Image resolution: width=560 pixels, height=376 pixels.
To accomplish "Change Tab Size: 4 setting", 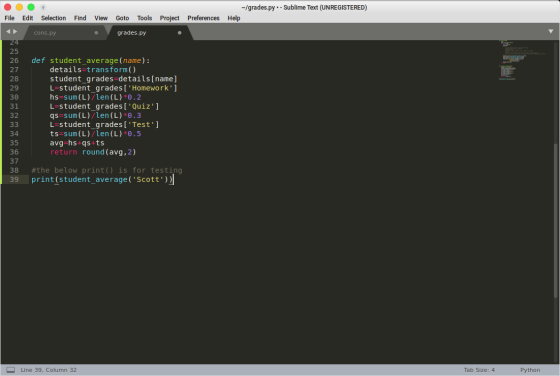I will point(479,370).
